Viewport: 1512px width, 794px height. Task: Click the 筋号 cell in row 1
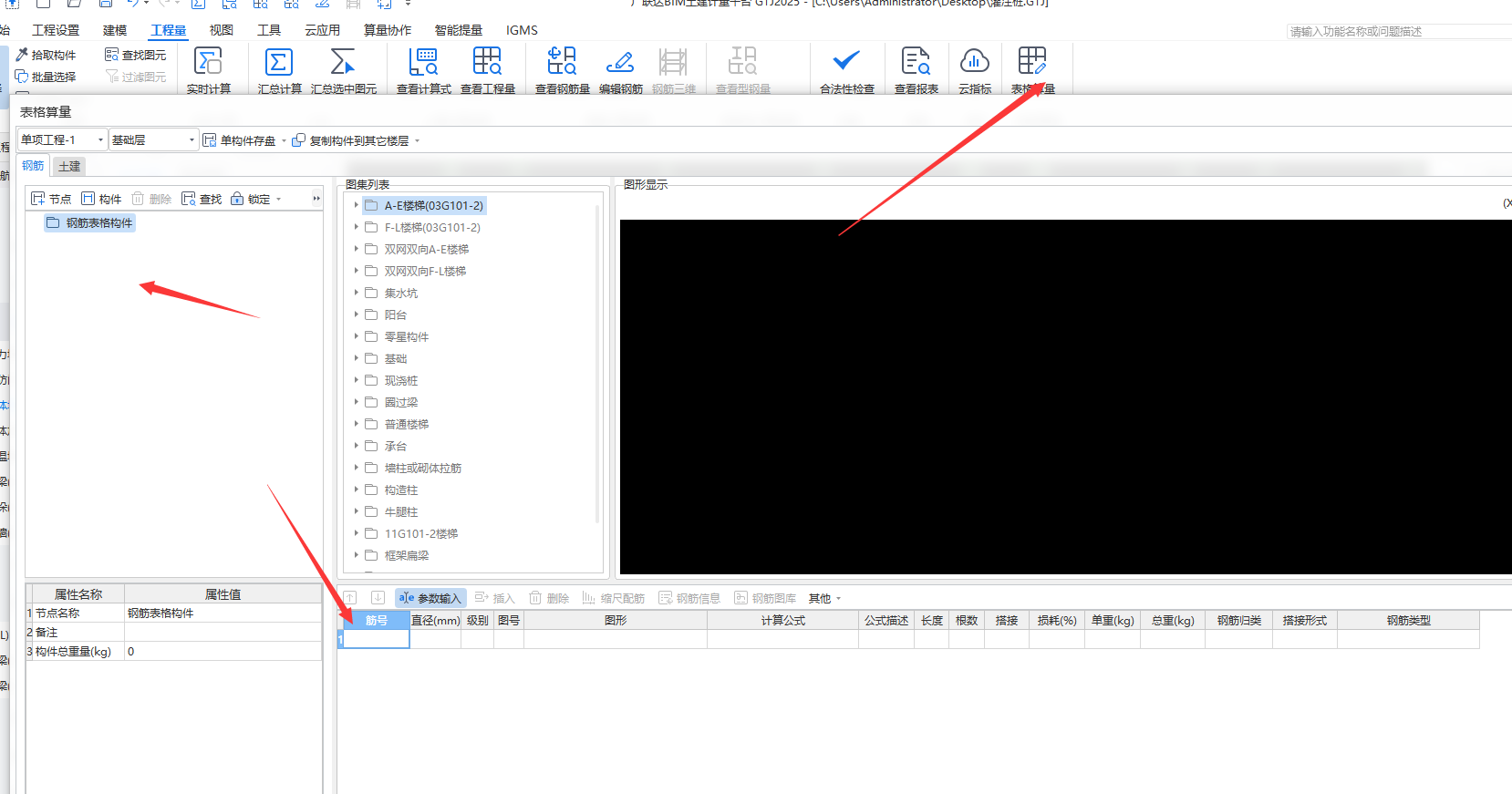point(376,639)
